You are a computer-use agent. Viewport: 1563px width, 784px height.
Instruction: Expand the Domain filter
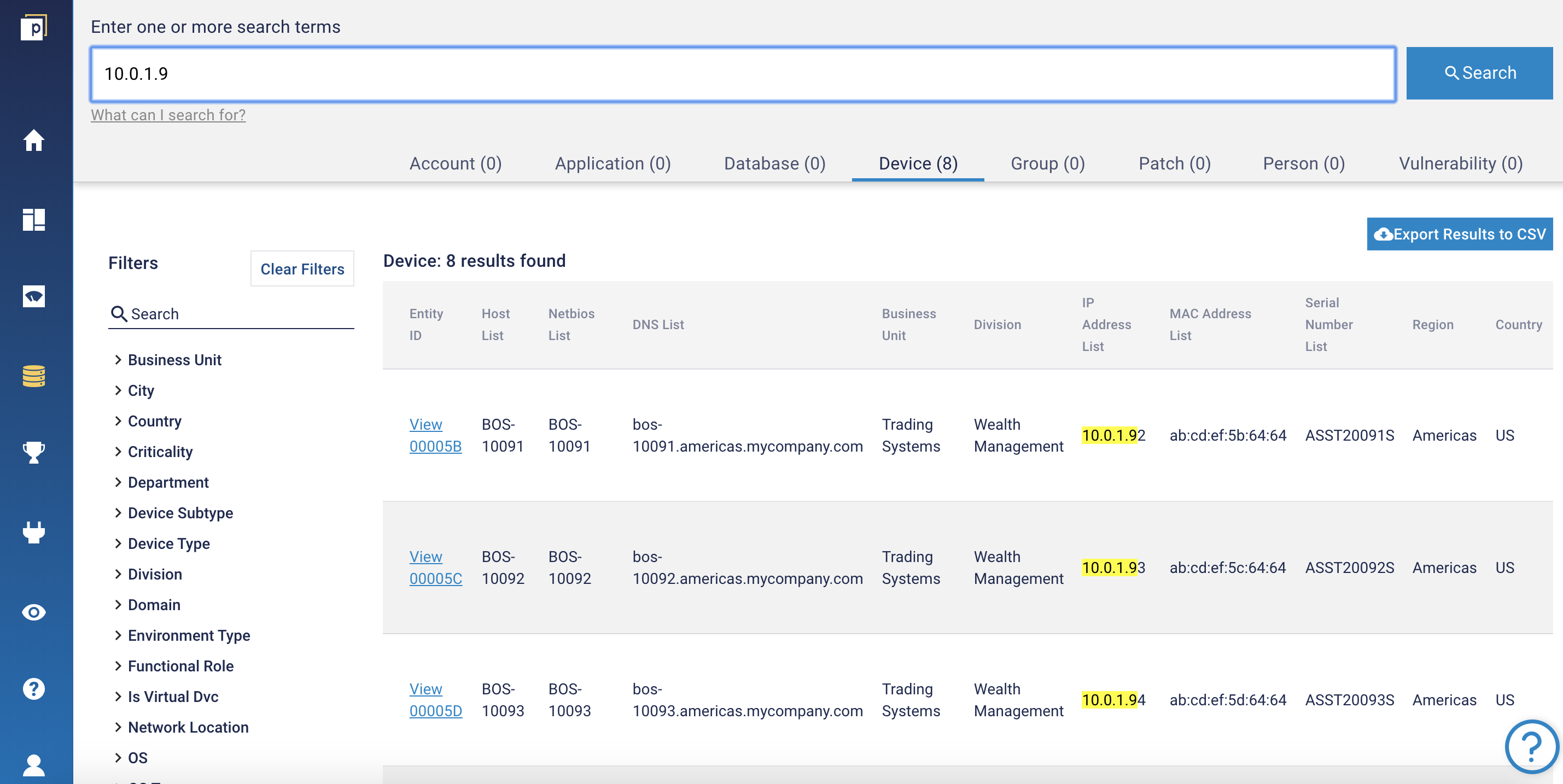(147, 605)
